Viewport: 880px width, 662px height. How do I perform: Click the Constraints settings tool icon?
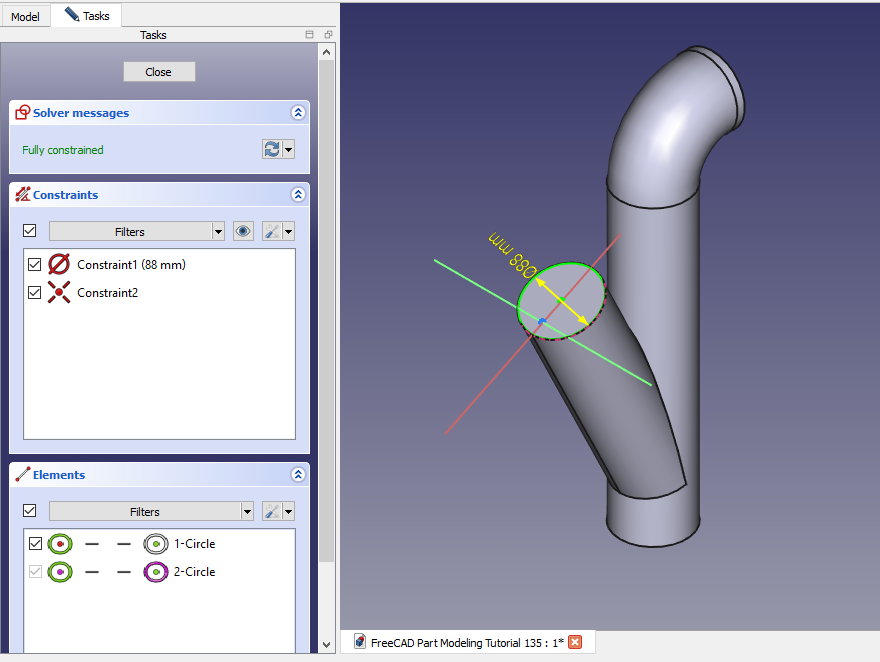coord(271,231)
